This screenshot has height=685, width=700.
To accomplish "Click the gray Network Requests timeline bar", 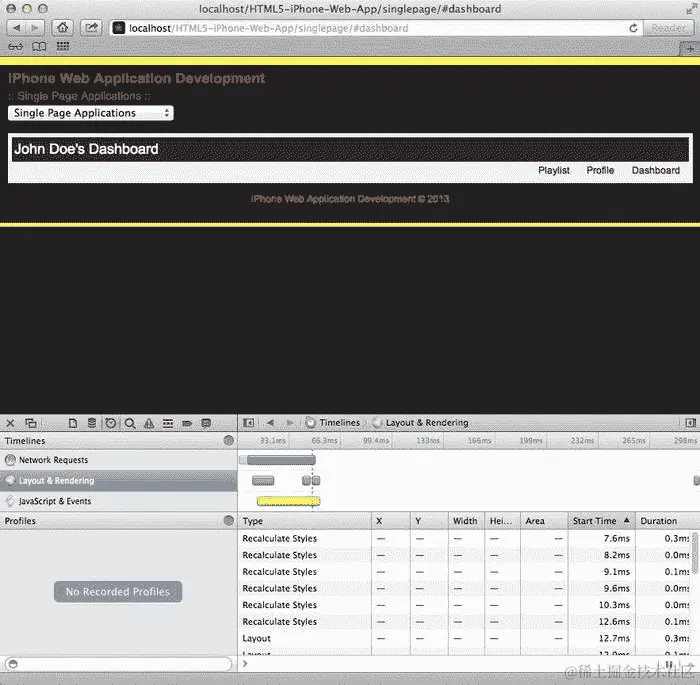I will [x=281, y=460].
